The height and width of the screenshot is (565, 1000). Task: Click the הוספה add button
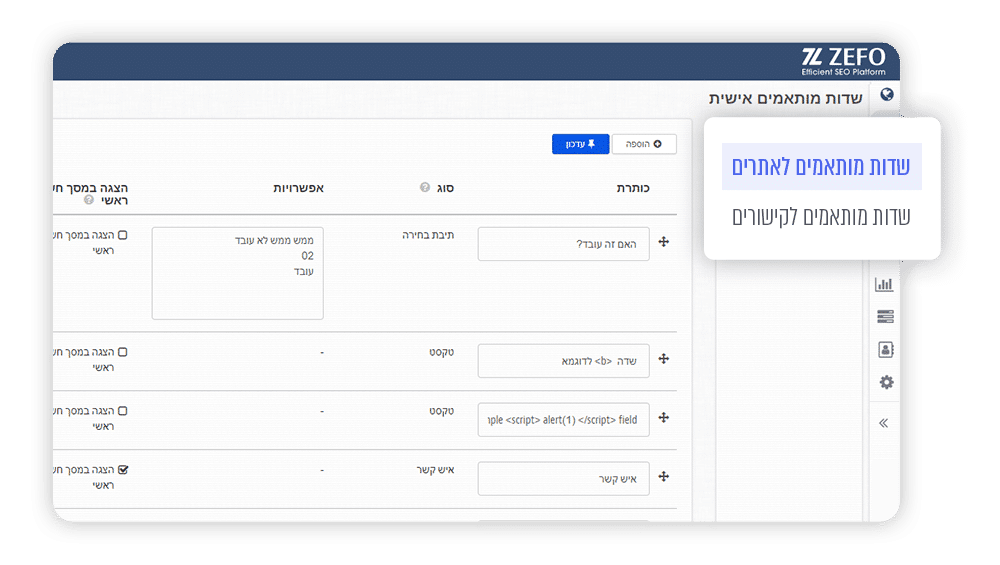pos(643,144)
